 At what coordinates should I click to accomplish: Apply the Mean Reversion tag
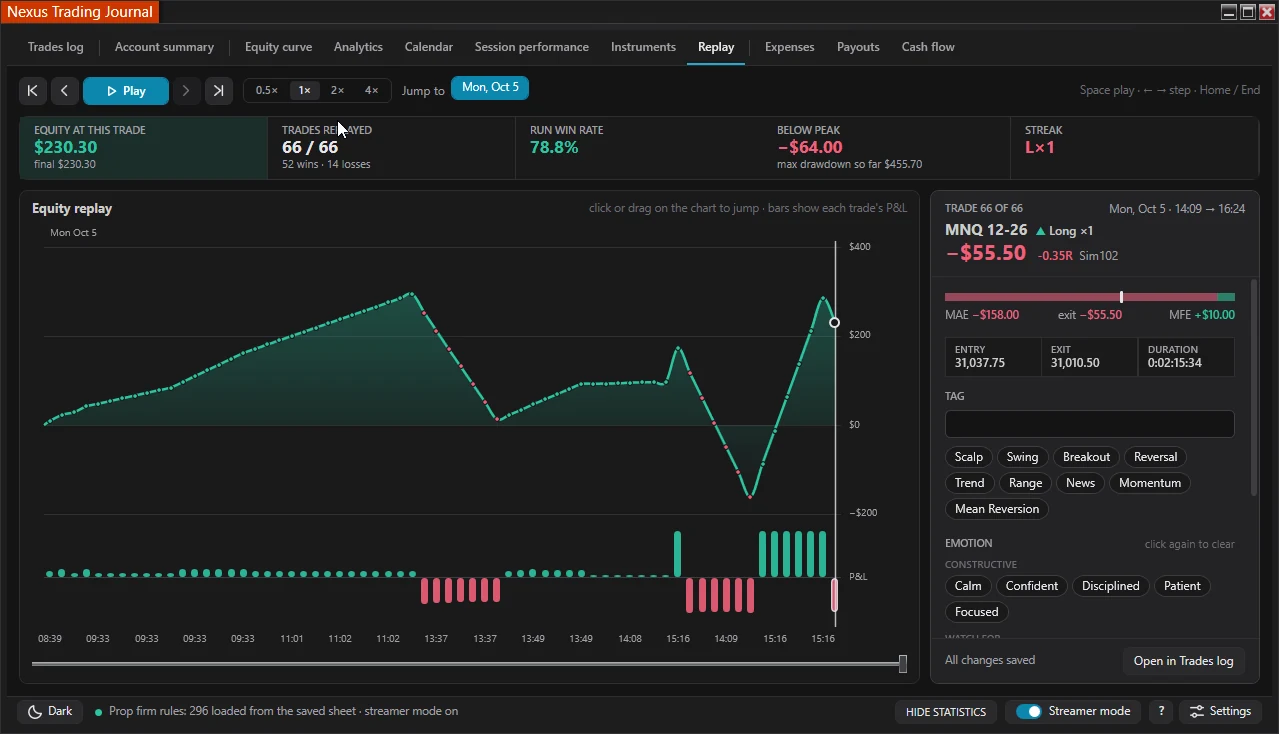[997, 509]
